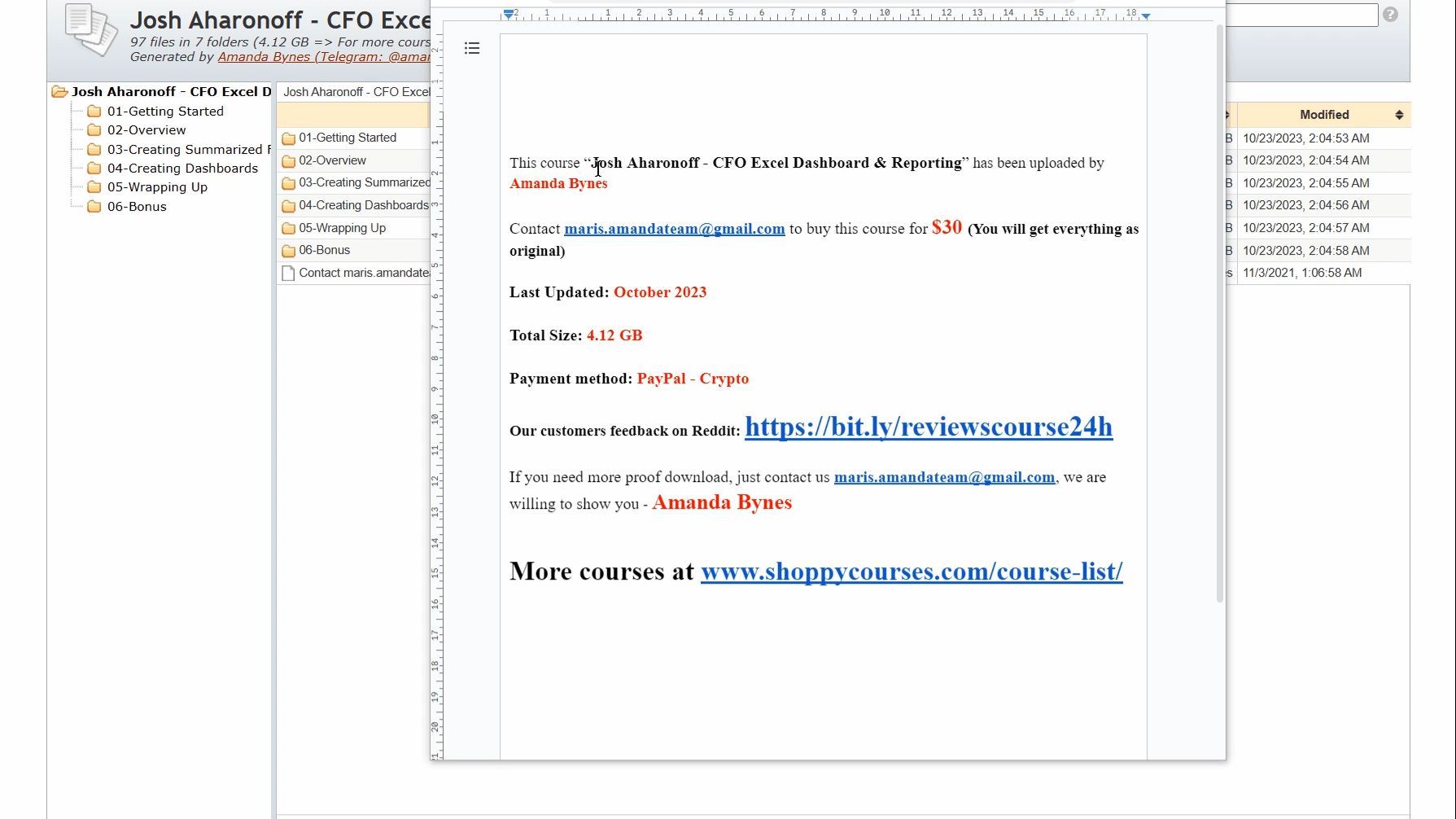Click folder icon of 01-Getting Started list row
This screenshot has width=1456, height=819.
coord(288,138)
